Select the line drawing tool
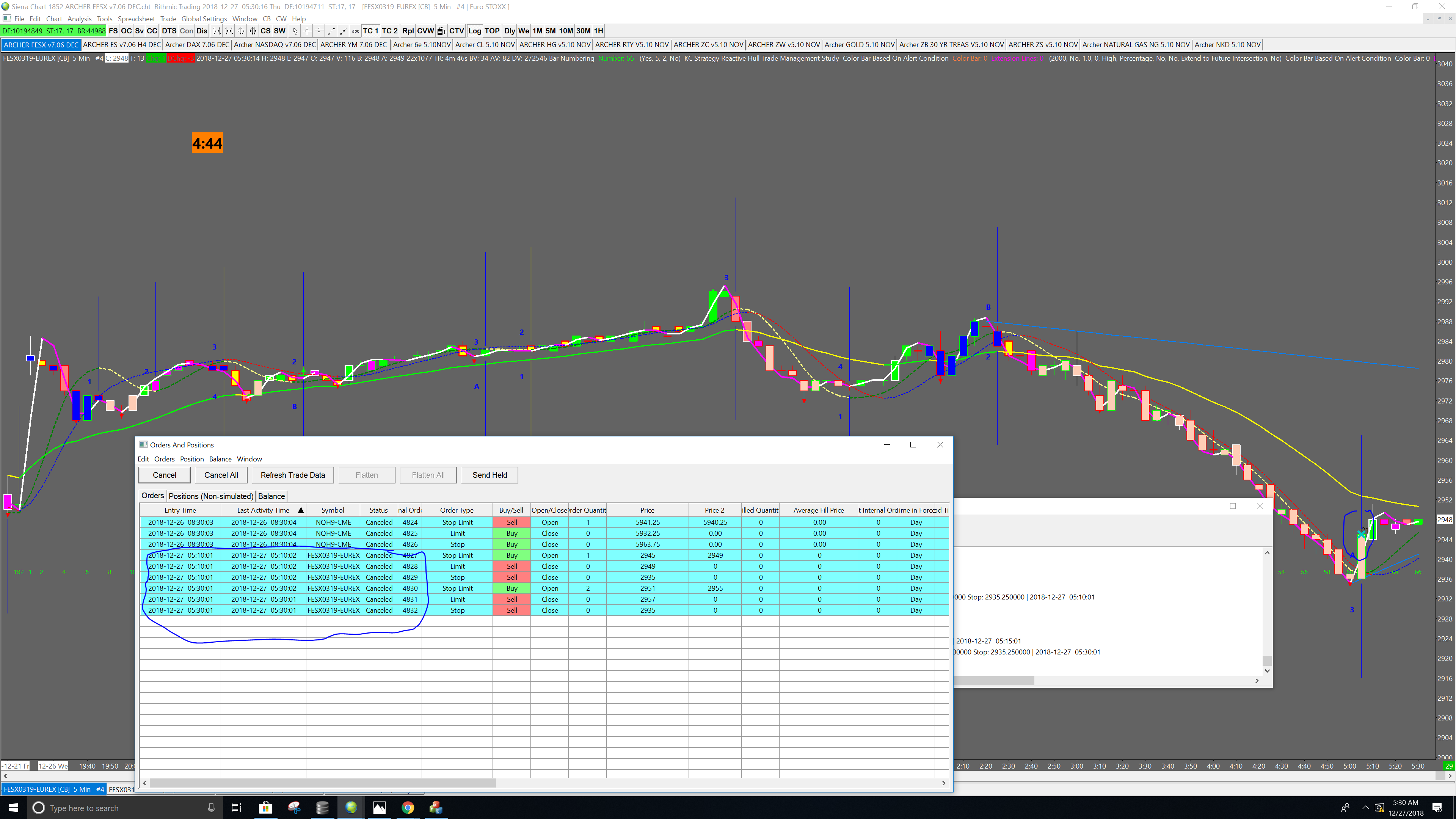 [x=331, y=31]
